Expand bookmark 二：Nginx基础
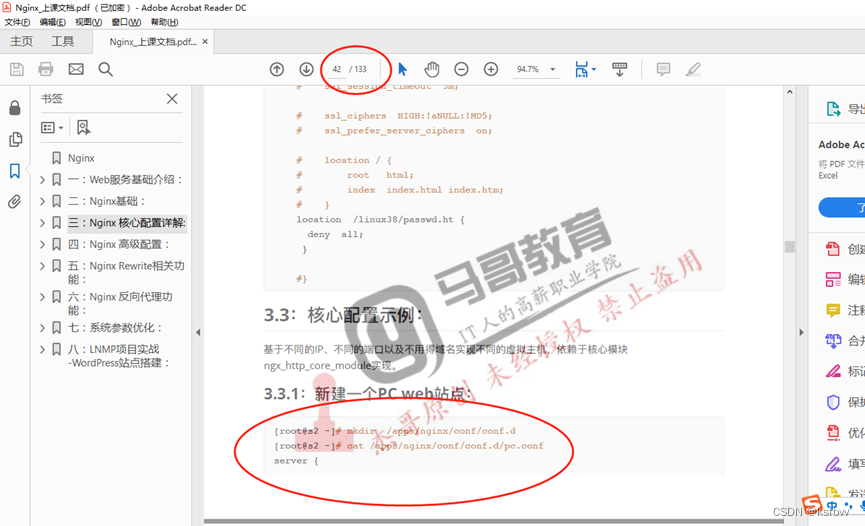This screenshot has height=526, width=865. 42,201
